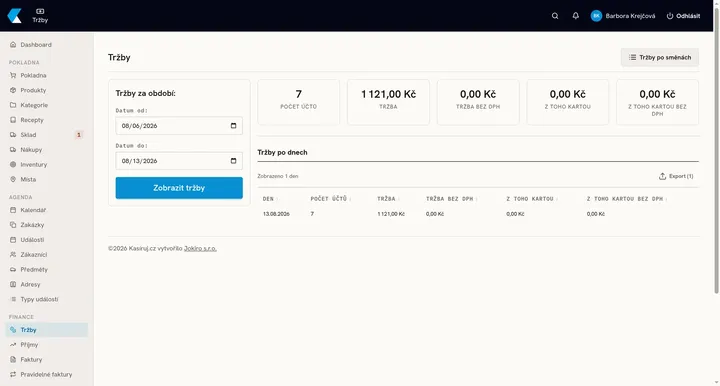Open Barbora Krejčová user profile
The width and height of the screenshot is (720, 386).
click(x=623, y=16)
